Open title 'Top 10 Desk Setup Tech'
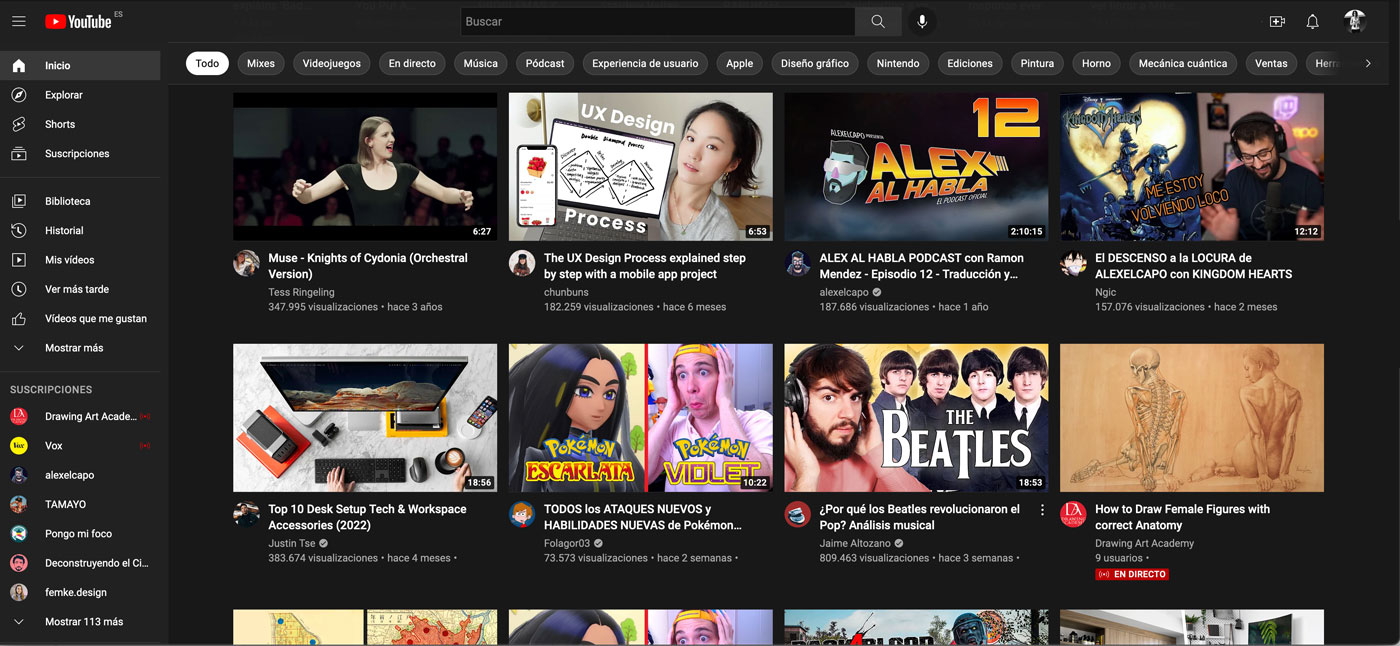The image size is (1400, 646). pyautogui.click(x=367, y=517)
